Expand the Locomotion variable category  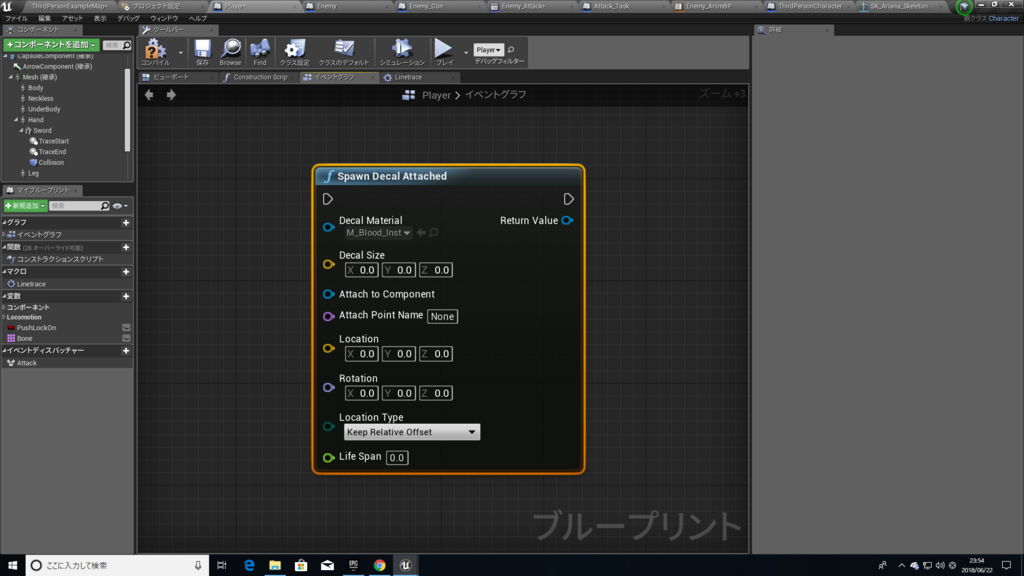[4, 317]
